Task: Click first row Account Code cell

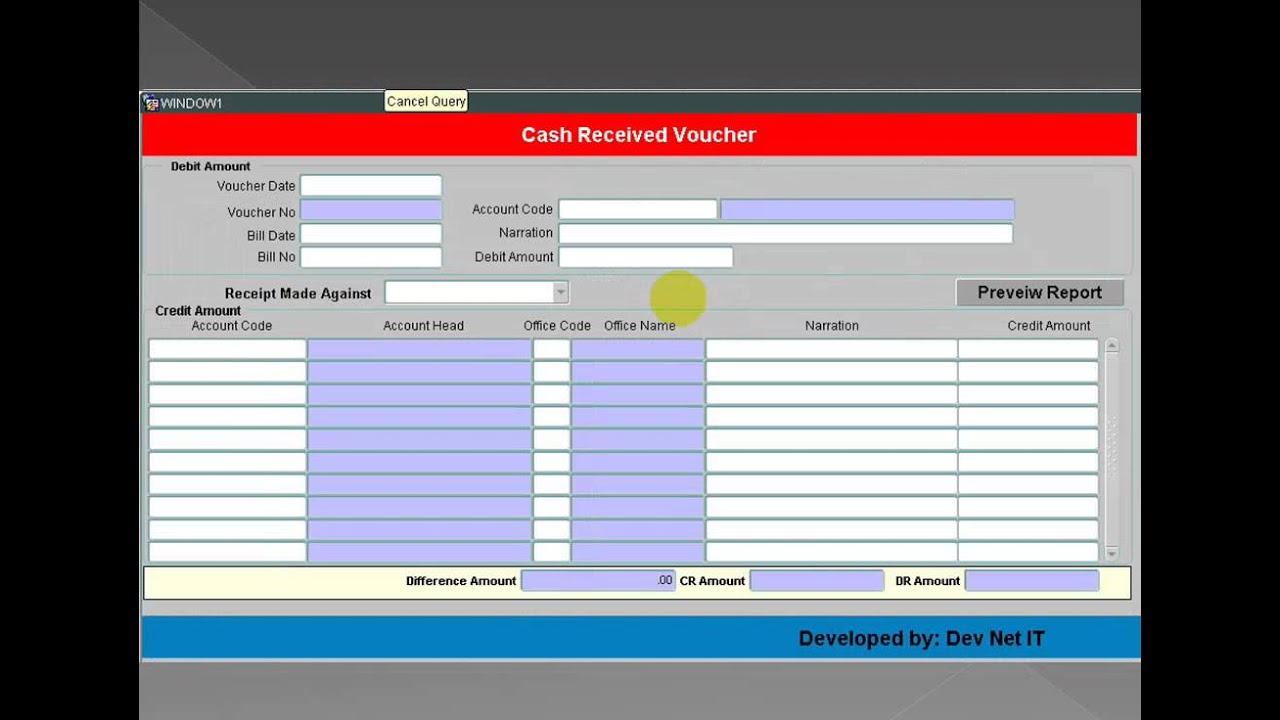Action: (x=227, y=349)
